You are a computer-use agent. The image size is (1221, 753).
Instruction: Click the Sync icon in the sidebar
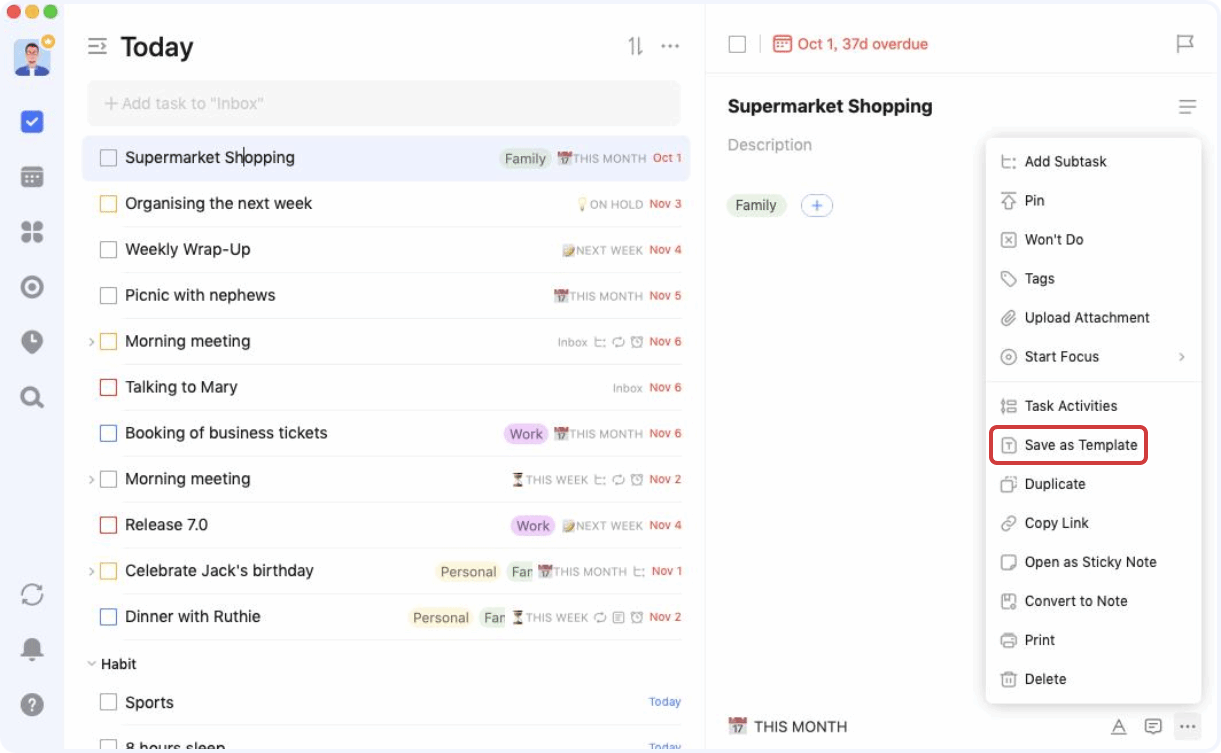pyautogui.click(x=32, y=595)
